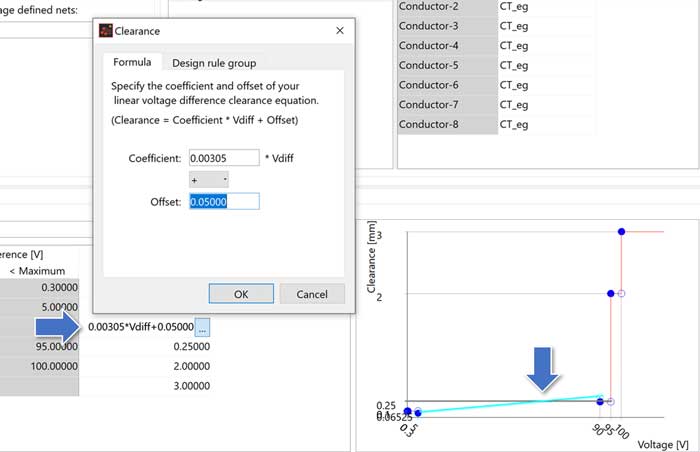Open the Design rule group tab
This screenshot has height=452, width=700.
[x=214, y=62]
